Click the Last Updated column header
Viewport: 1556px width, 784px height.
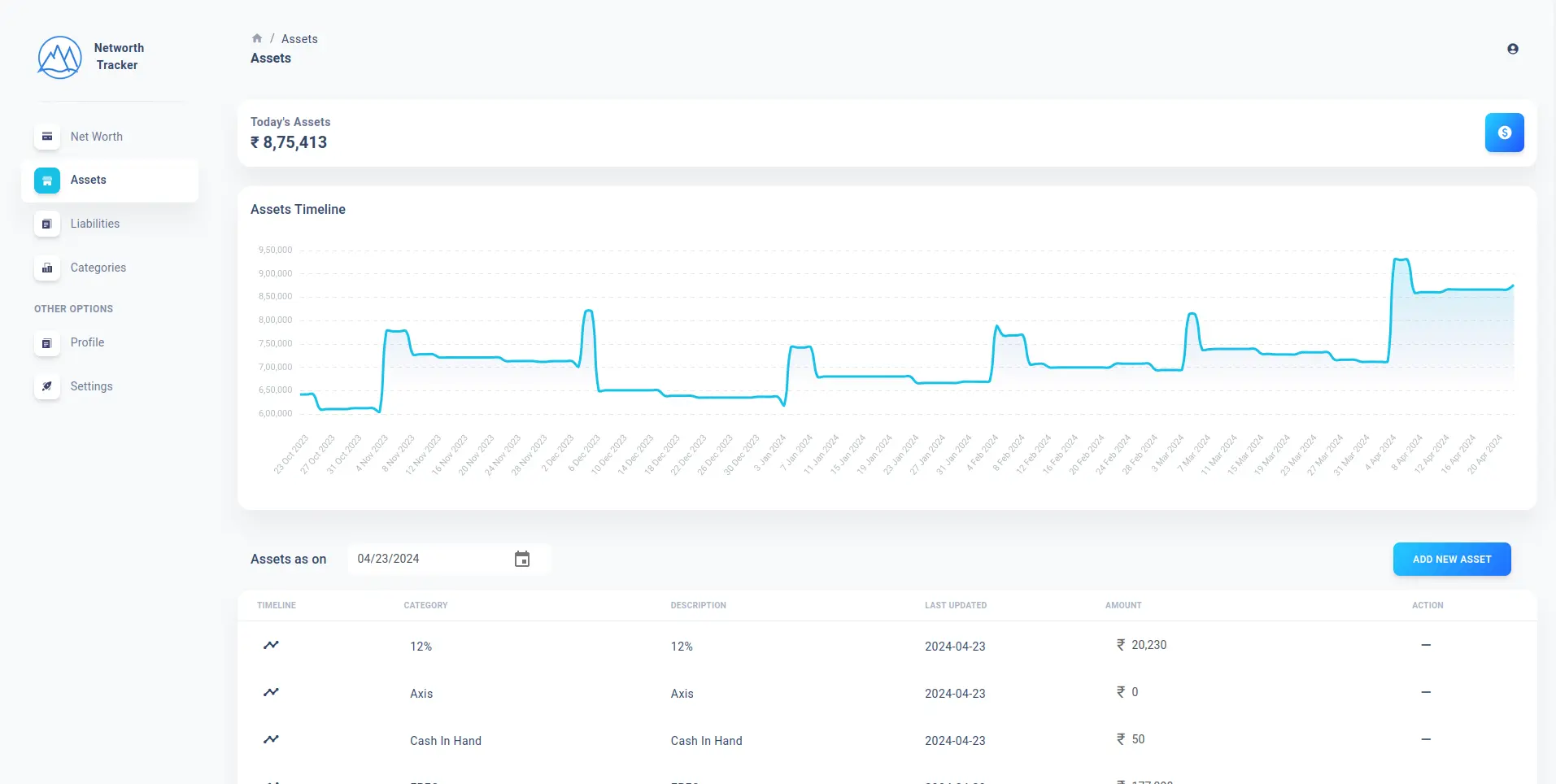pyautogui.click(x=956, y=605)
